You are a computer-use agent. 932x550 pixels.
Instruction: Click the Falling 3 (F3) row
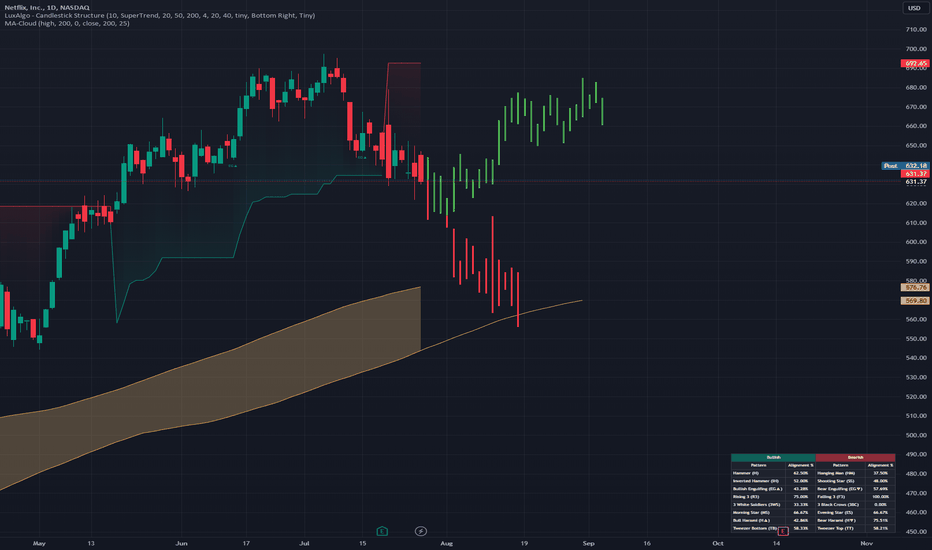coord(855,496)
